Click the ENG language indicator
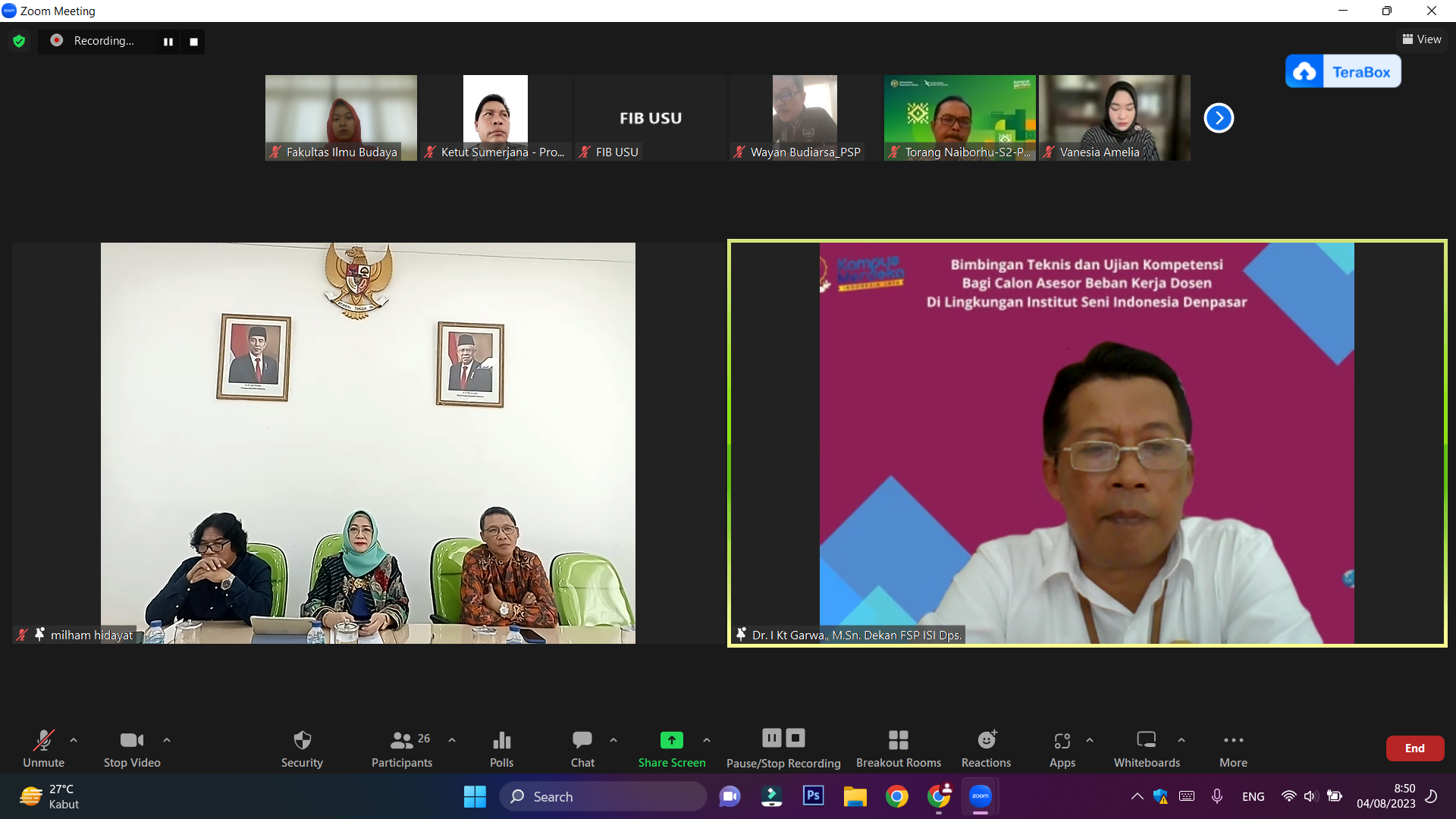 [1253, 796]
